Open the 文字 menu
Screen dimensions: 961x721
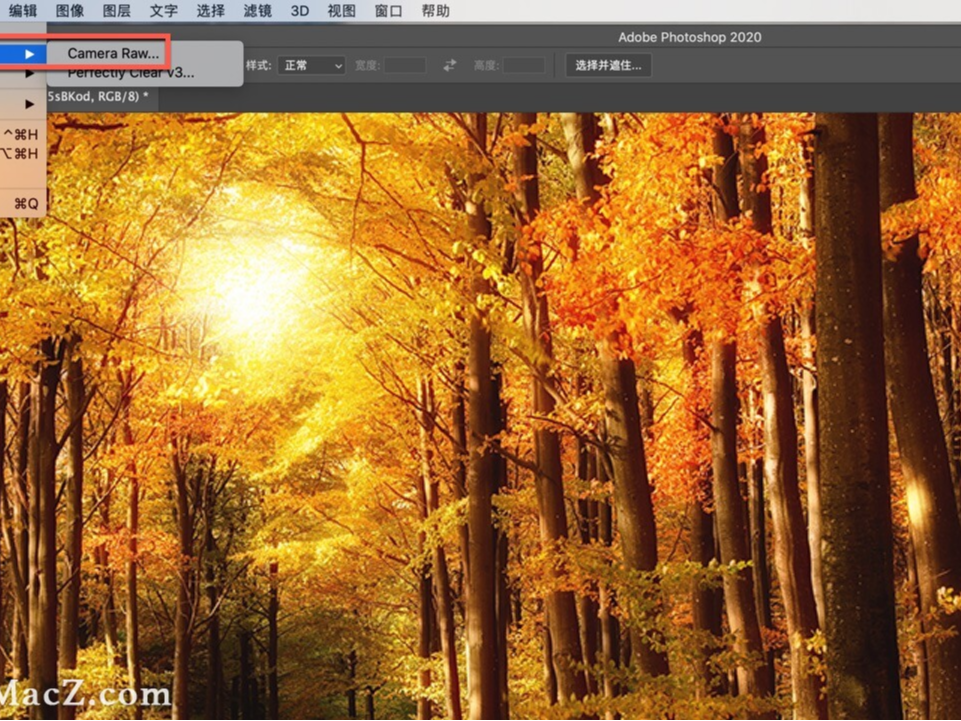[x=163, y=11]
